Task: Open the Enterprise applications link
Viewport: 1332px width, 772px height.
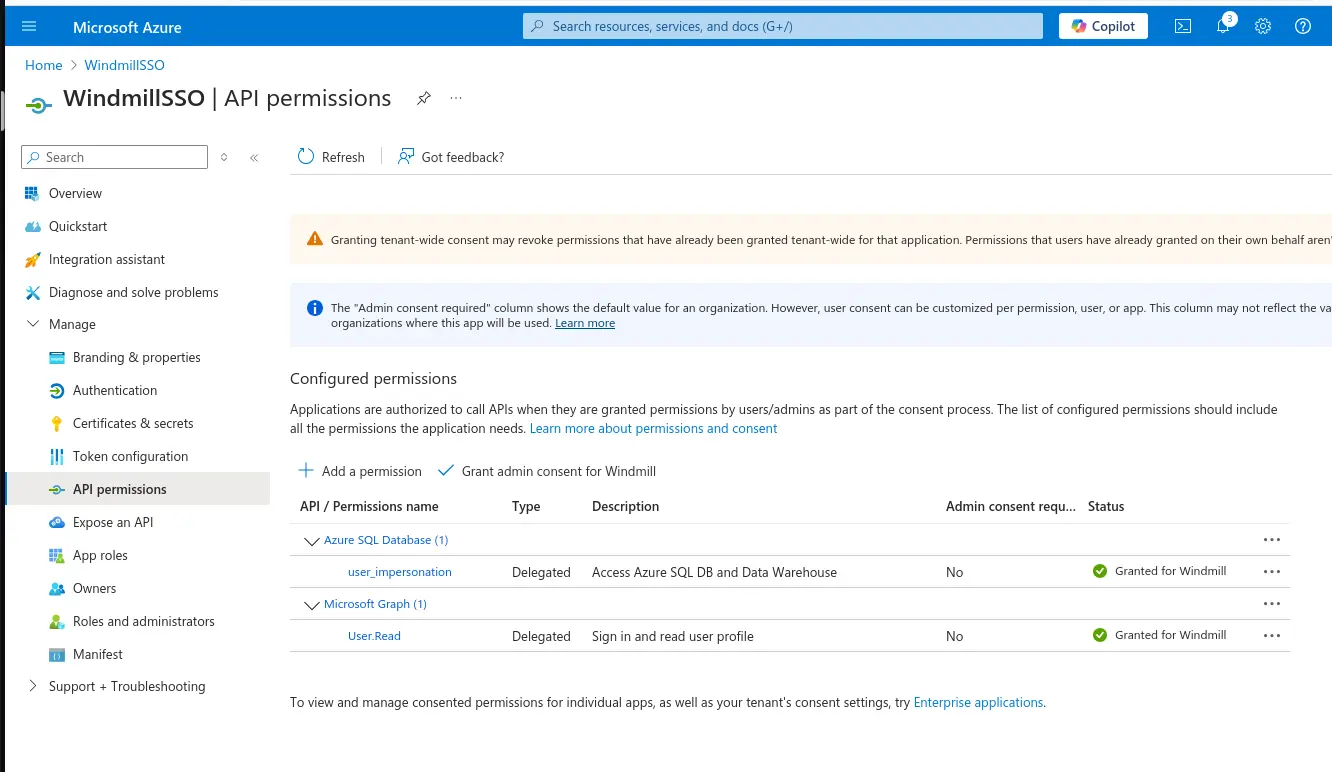Action: (978, 702)
